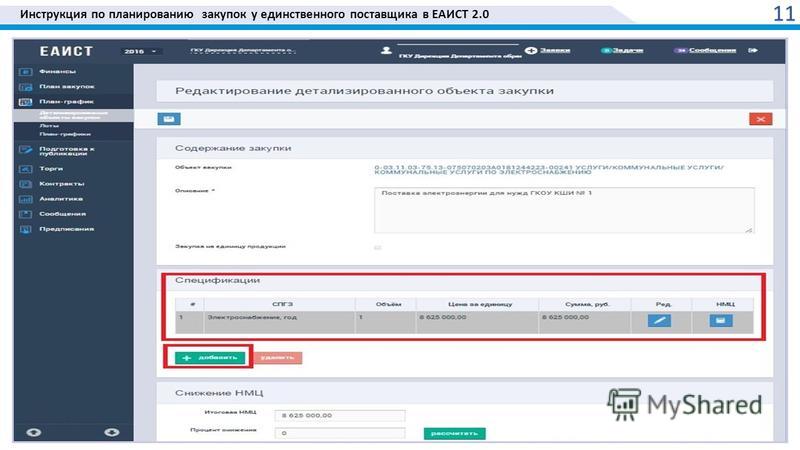This screenshot has width=800, height=450.
Task: Click the Аналитика chart icon
Action: coord(26,199)
